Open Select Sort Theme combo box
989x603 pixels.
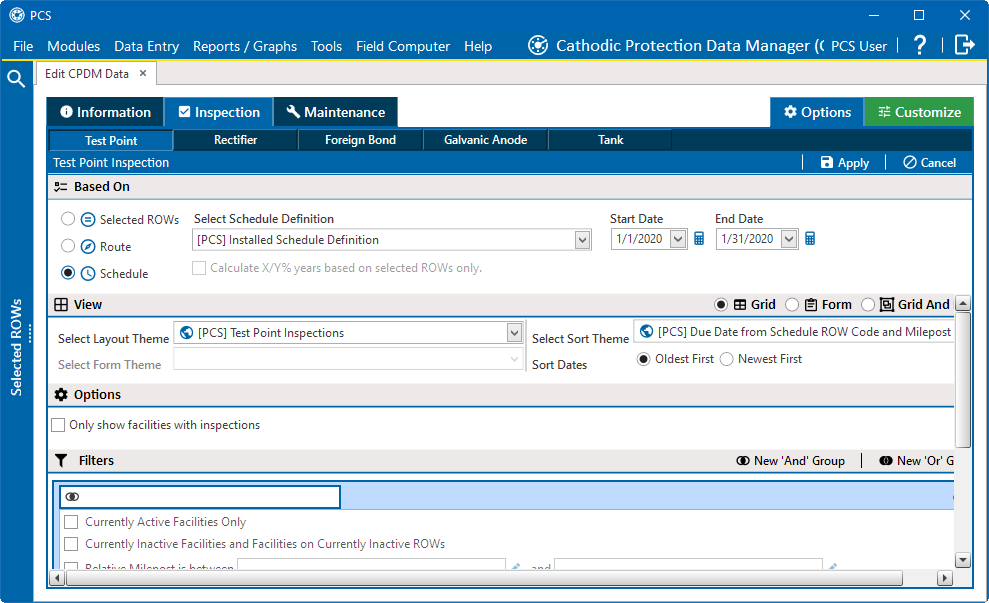click(x=793, y=332)
